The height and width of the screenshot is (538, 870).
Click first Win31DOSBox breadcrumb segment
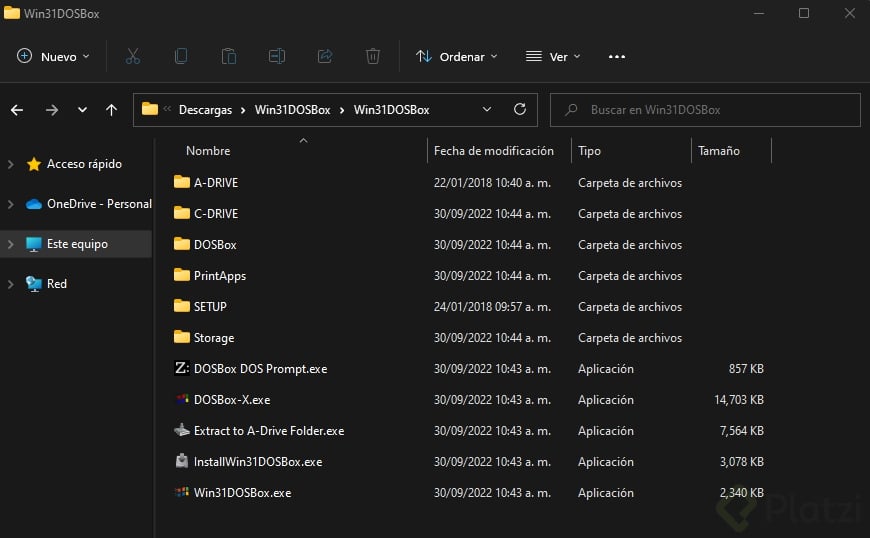pos(292,110)
